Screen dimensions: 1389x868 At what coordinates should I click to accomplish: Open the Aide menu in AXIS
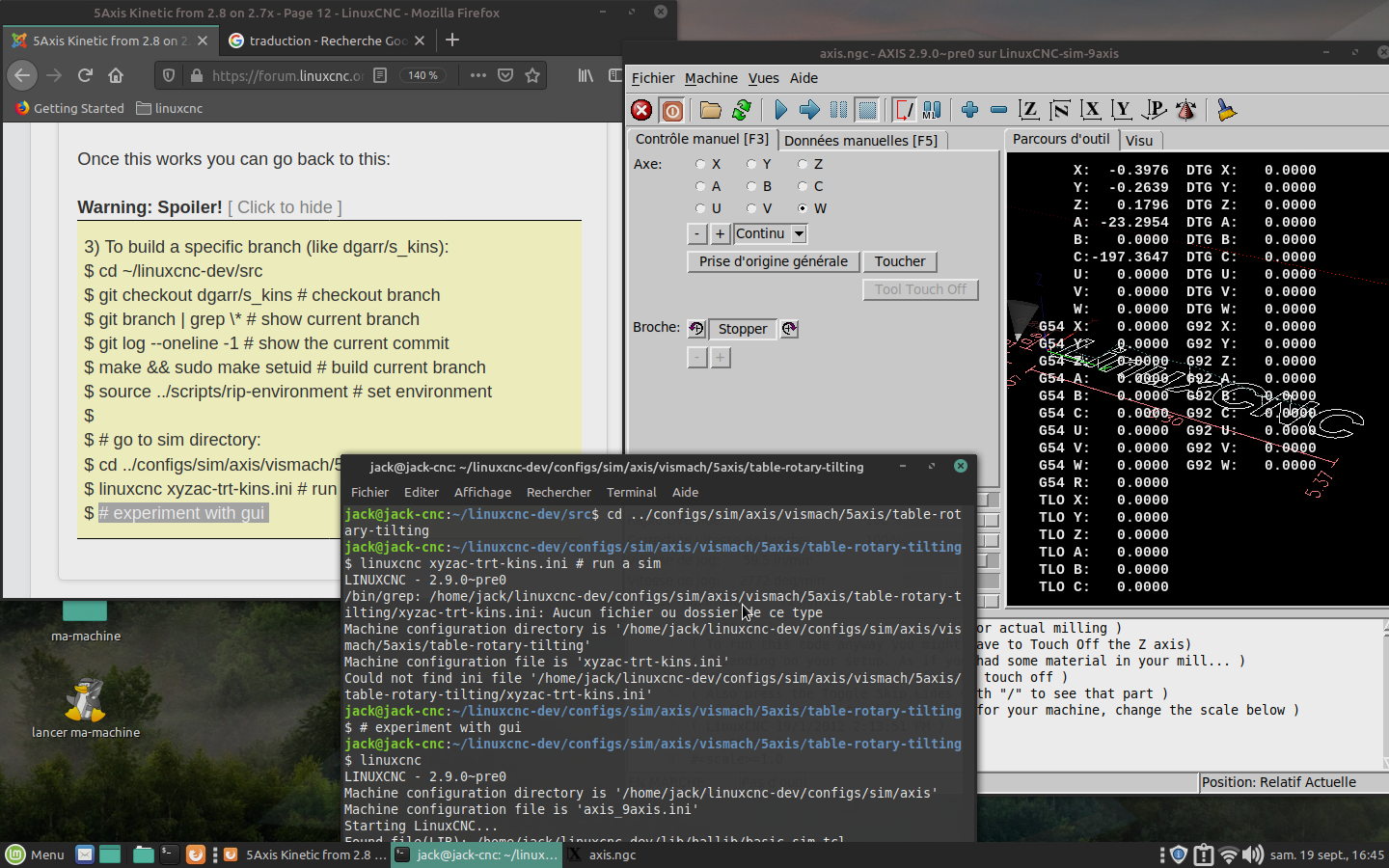(x=803, y=78)
